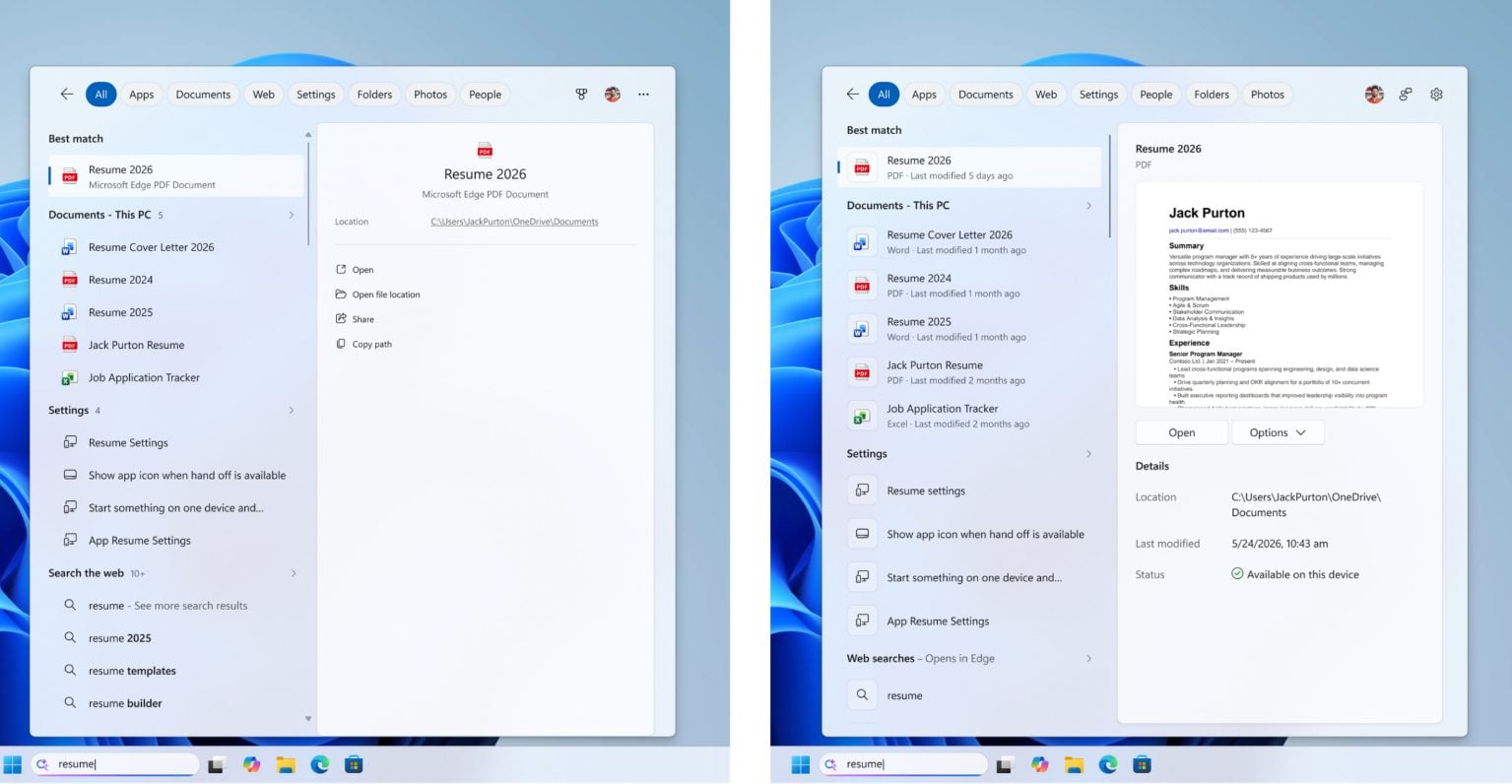Screen dimensions: 1512x784
Task: Click the Word icon of Resume Cover Letter 2026, left window
Action: (x=69, y=247)
